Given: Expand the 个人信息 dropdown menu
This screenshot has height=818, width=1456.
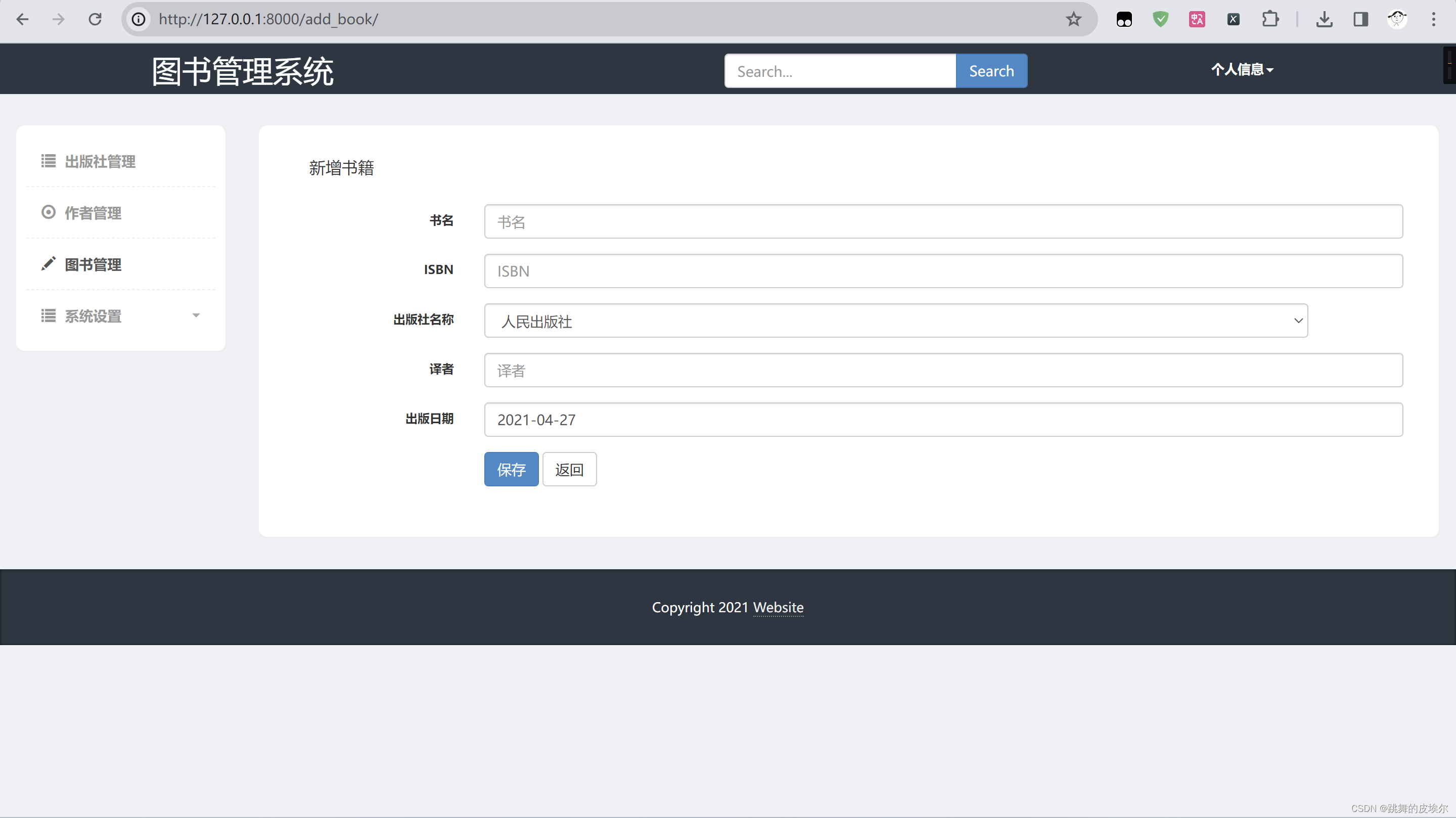Looking at the screenshot, I should [1242, 70].
